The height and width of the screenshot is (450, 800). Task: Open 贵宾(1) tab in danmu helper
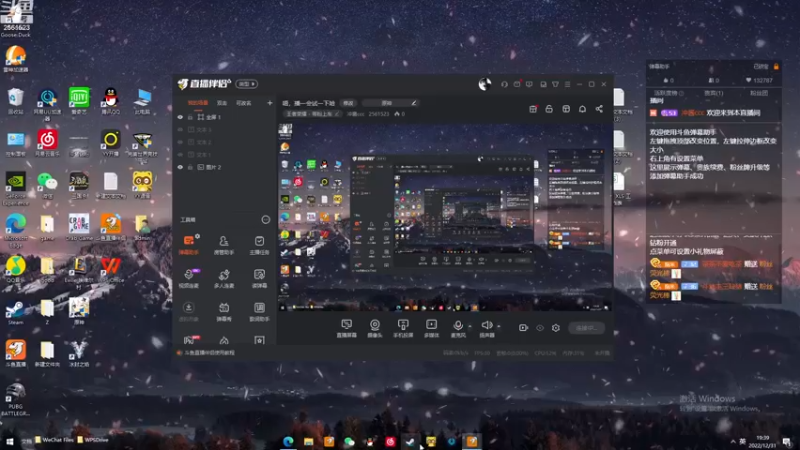[x=714, y=93]
